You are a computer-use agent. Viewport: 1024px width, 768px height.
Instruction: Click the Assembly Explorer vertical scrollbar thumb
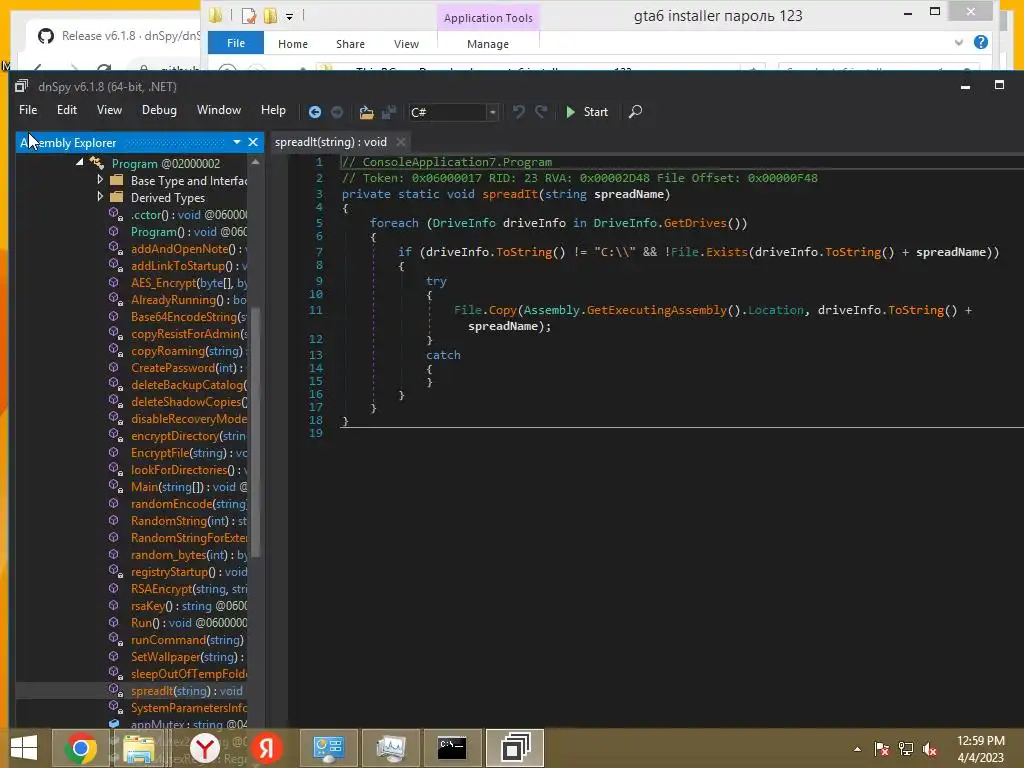coord(255,432)
